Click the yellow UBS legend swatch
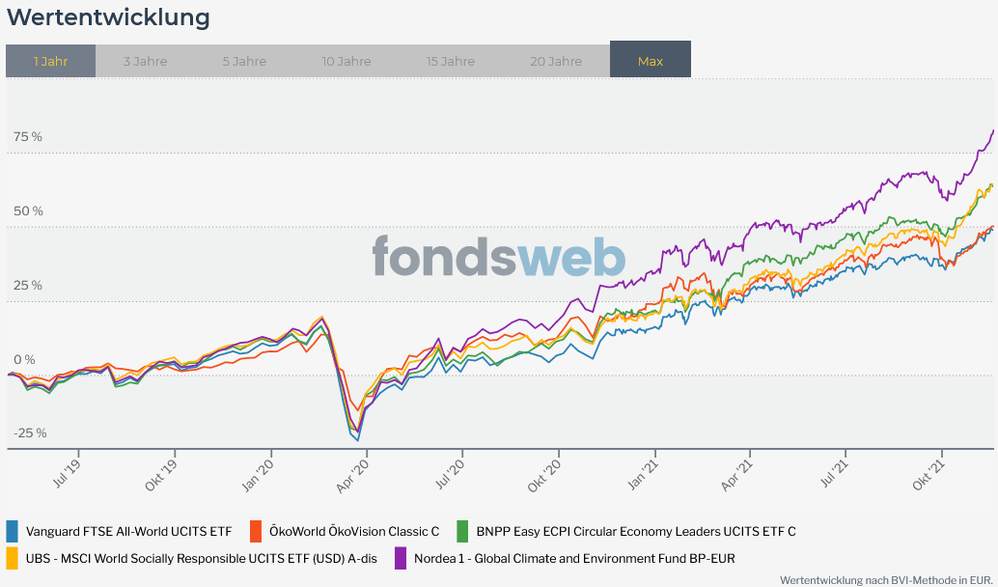The width and height of the screenshot is (998, 587). click(x=13, y=557)
